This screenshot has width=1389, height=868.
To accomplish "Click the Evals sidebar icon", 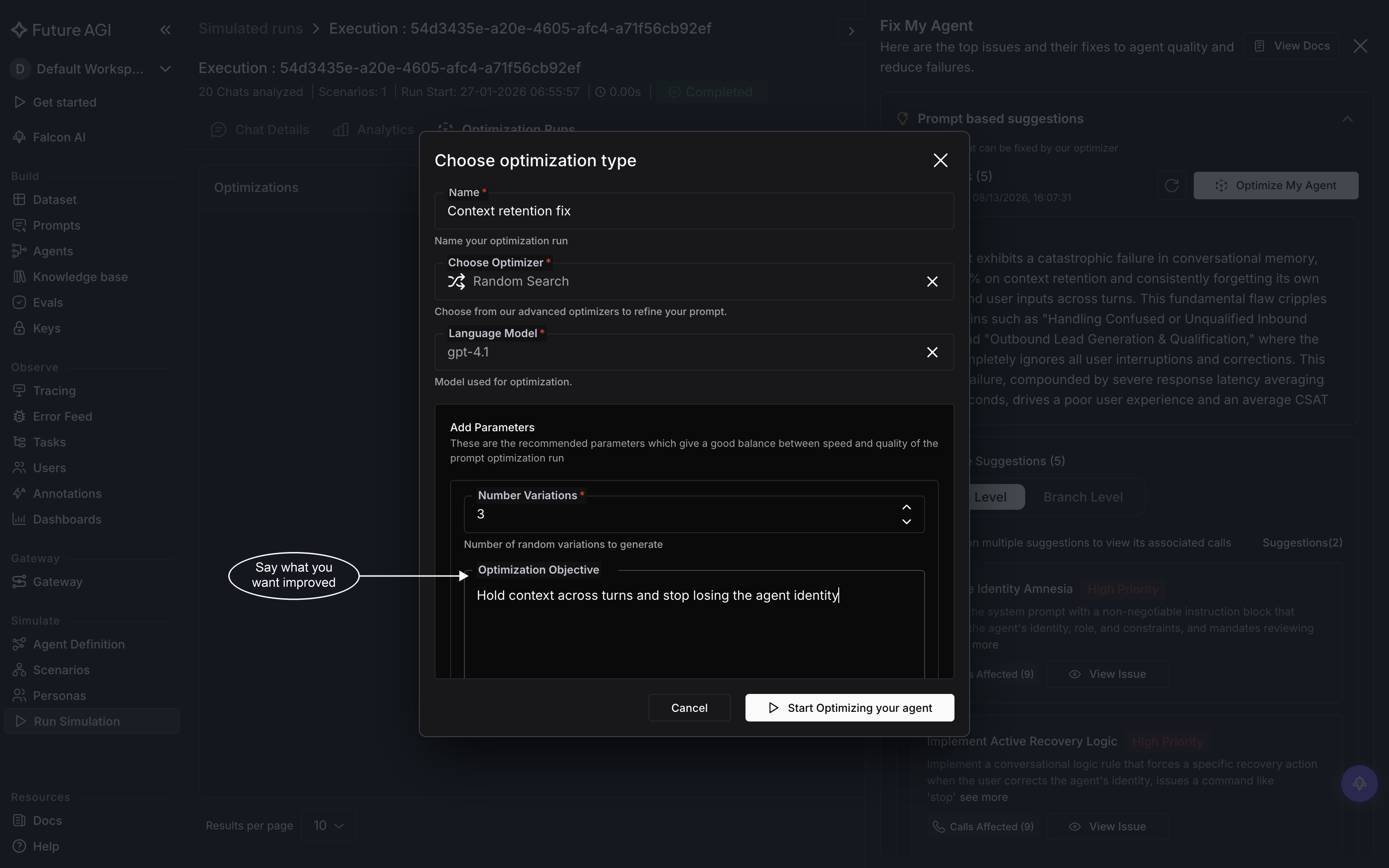I will tap(19, 303).
